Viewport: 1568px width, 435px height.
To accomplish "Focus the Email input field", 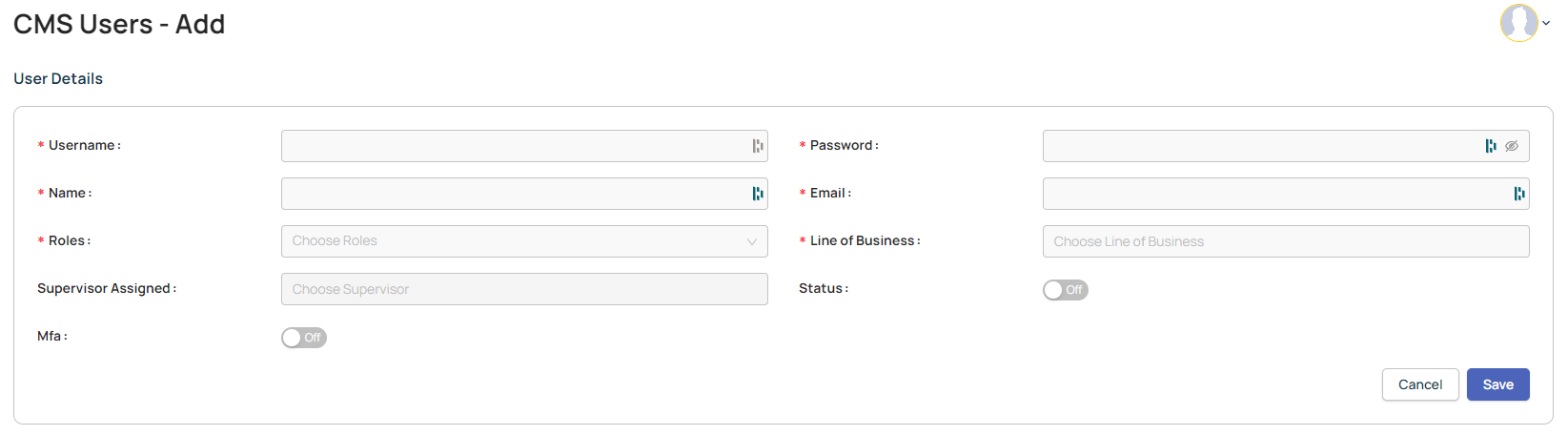I will tap(1286, 194).
